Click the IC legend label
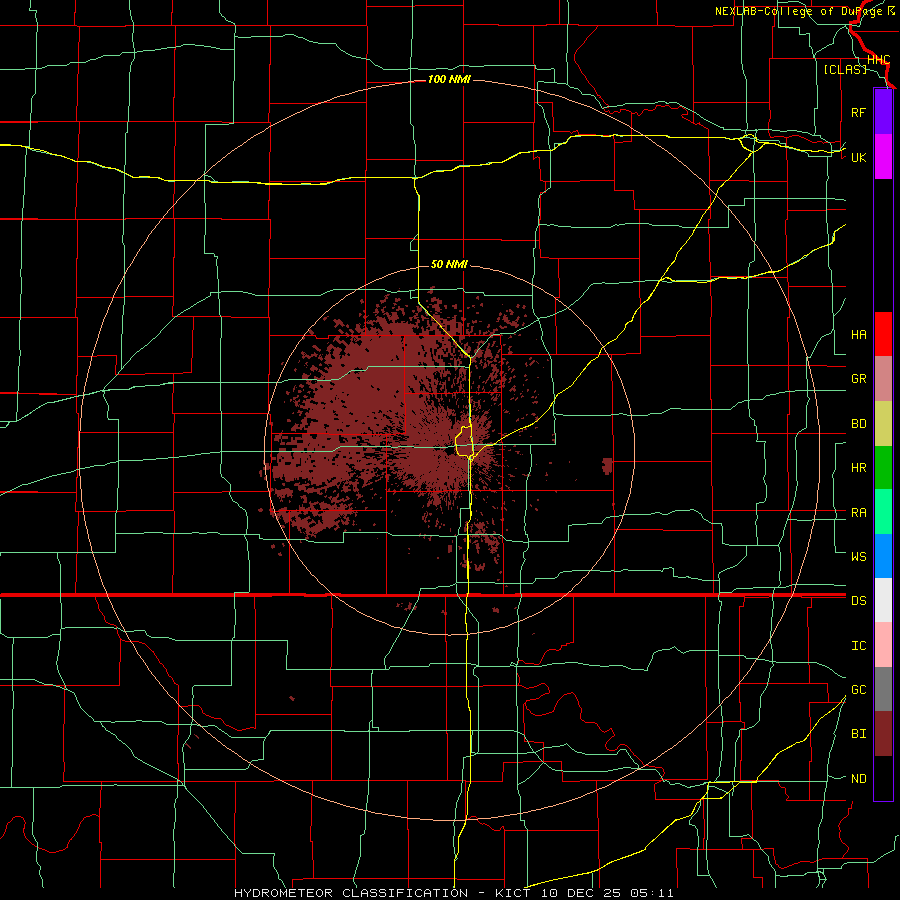This screenshot has width=900, height=900. click(858, 646)
